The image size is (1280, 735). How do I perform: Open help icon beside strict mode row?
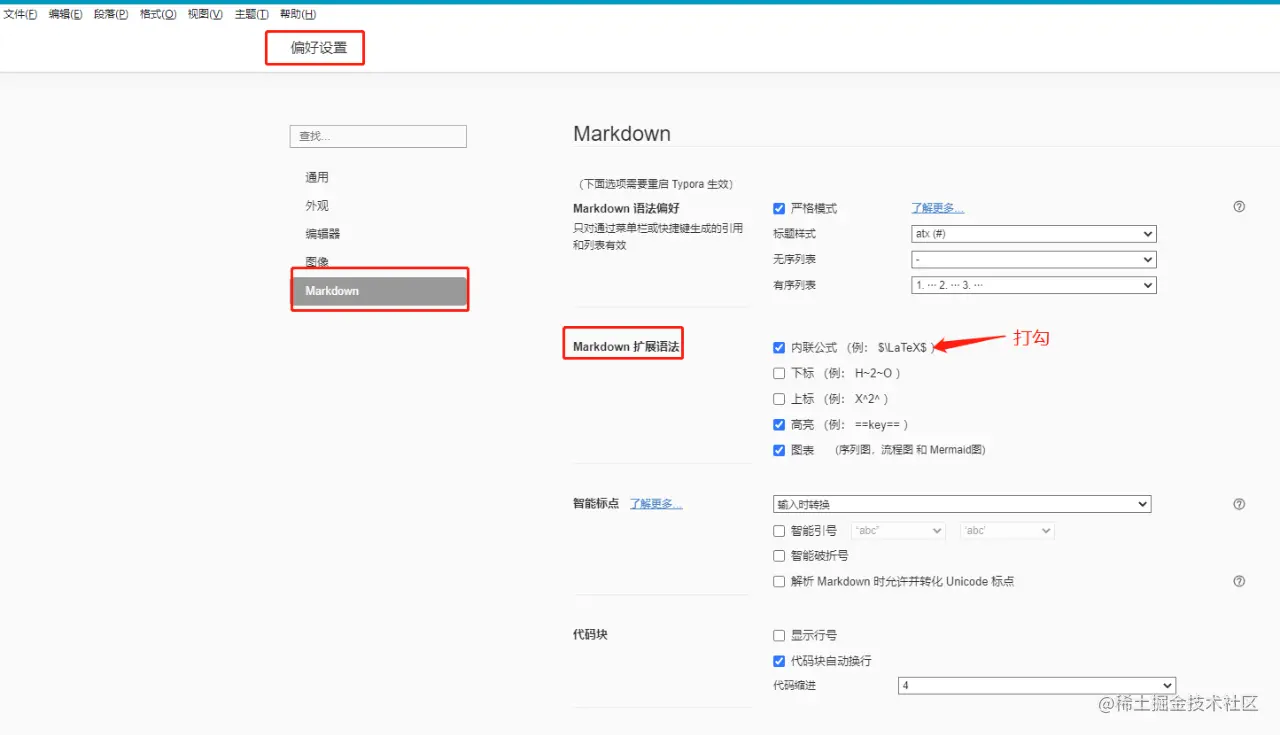1239,207
